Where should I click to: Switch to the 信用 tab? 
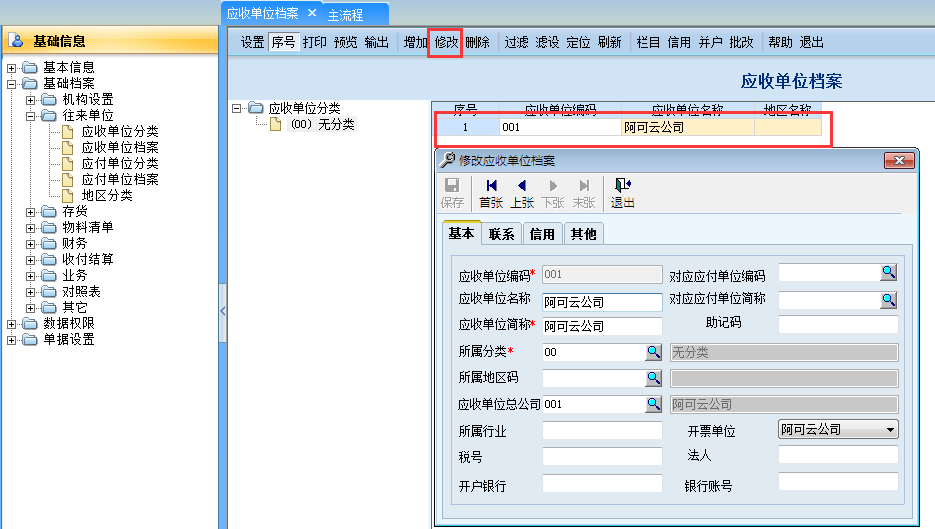point(542,234)
